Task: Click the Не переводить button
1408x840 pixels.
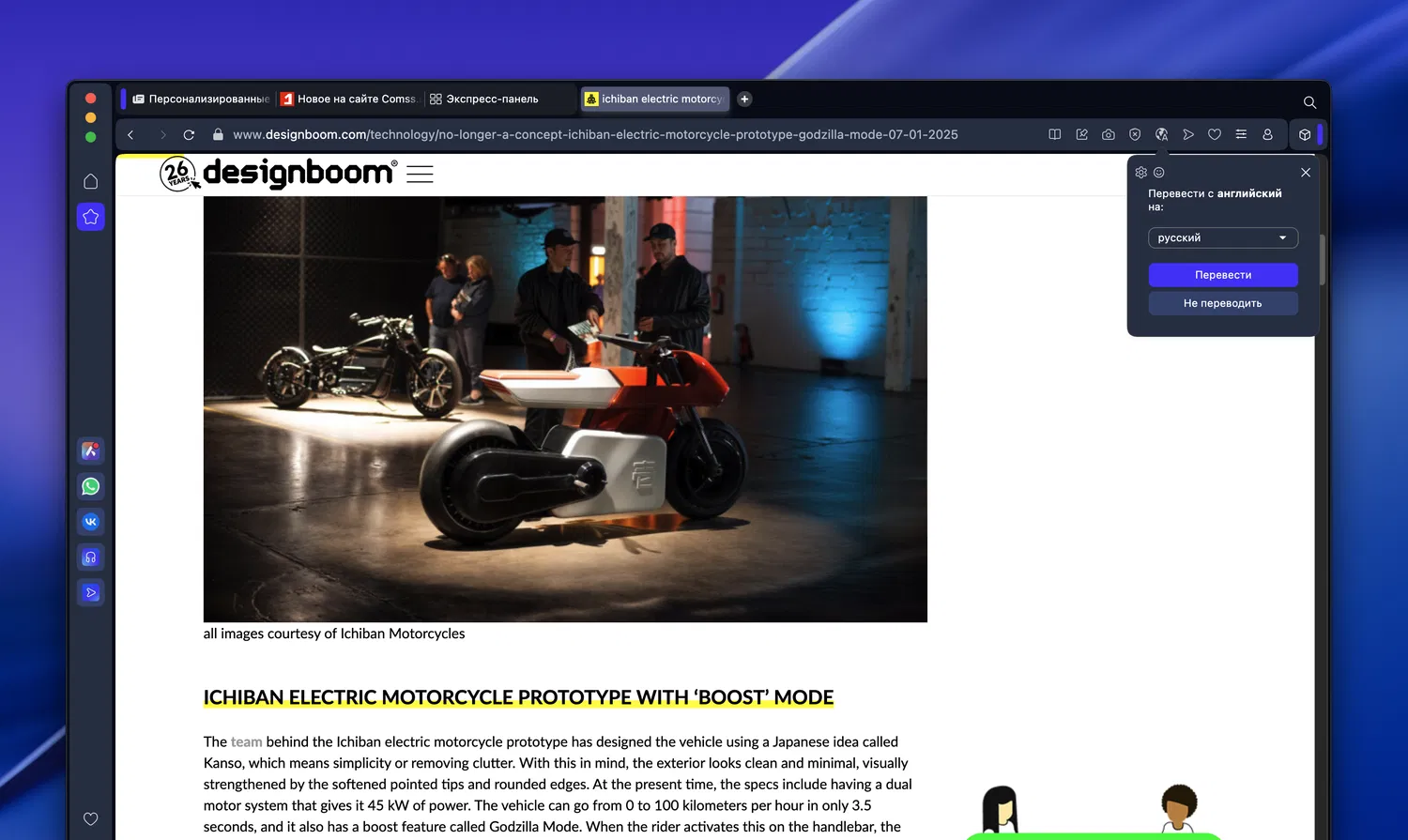Action: click(1223, 303)
